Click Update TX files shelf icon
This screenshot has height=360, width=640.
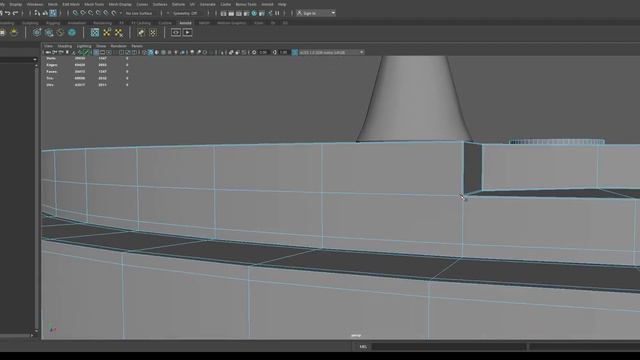click(107, 32)
